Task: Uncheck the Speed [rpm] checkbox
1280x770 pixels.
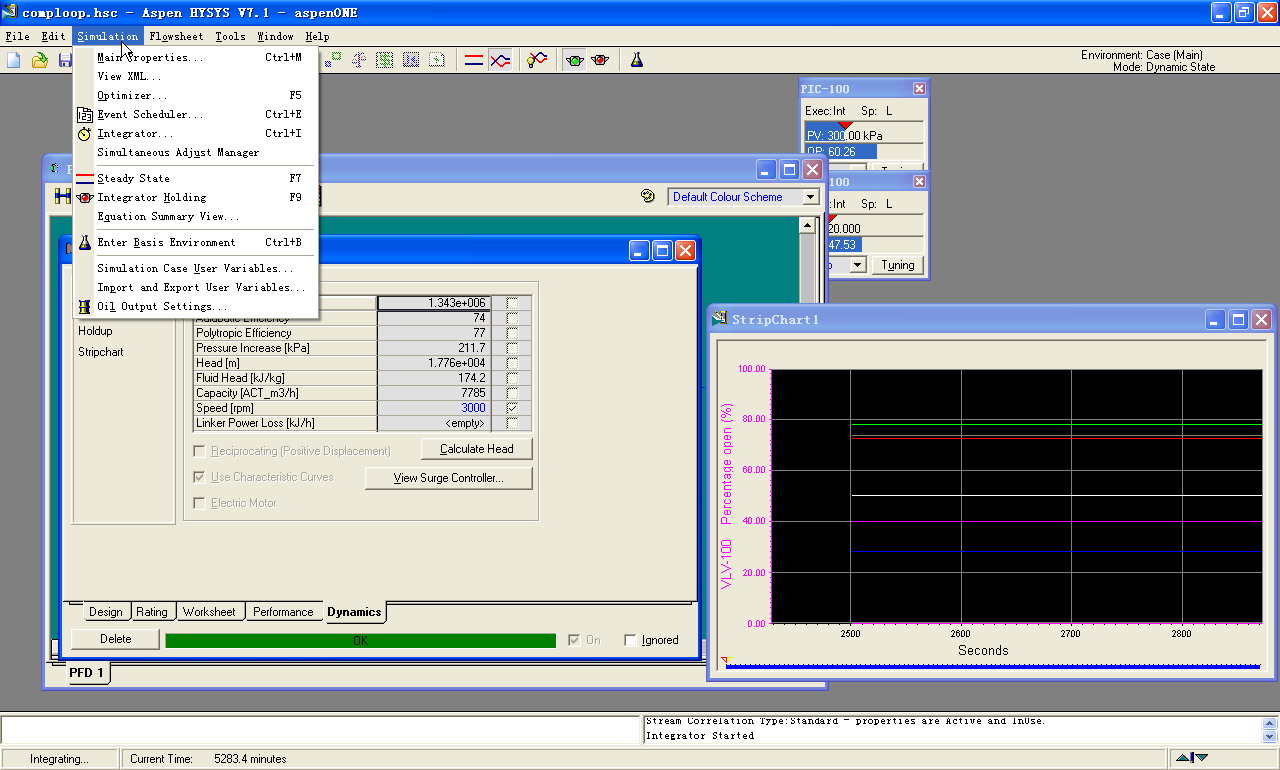Action: coord(512,408)
